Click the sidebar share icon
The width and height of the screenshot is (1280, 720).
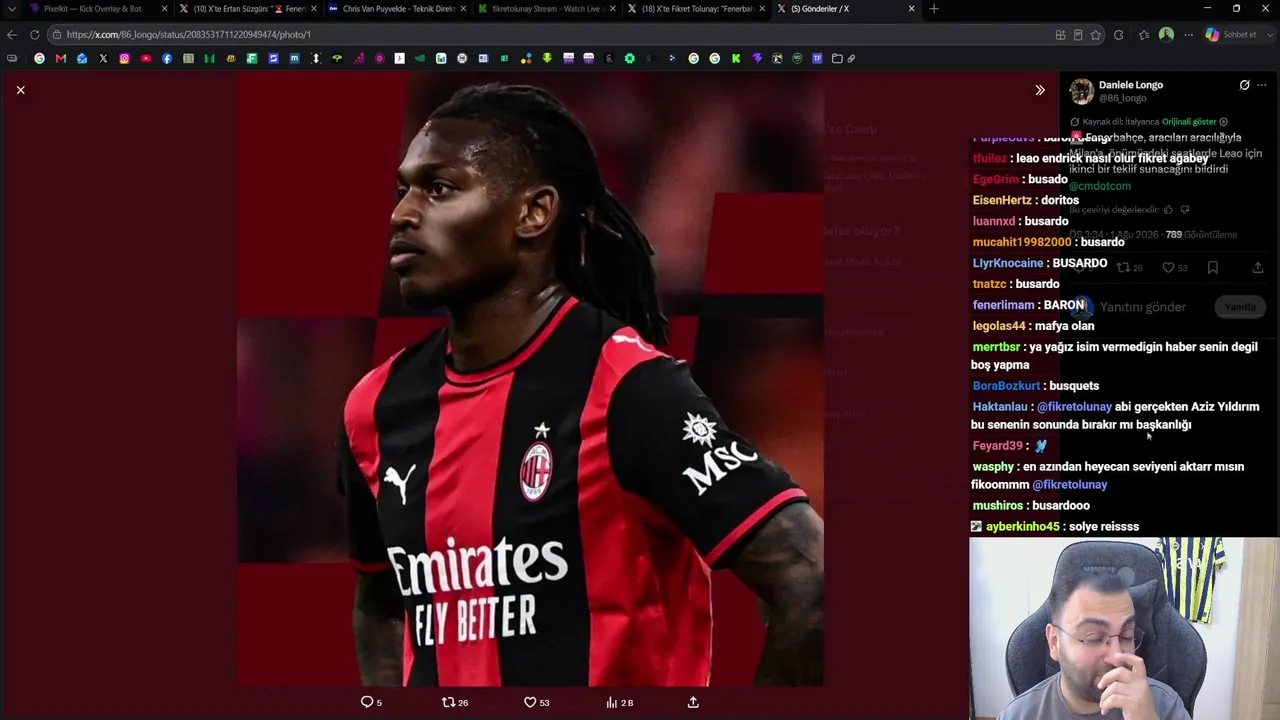pyautogui.click(x=1258, y=268)
